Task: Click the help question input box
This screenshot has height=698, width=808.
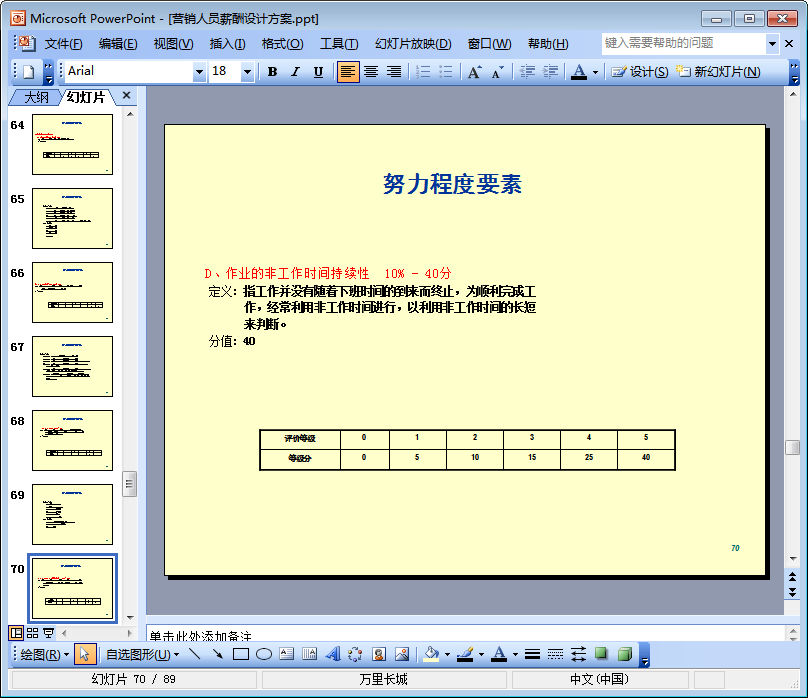Action: [x=684, y=44]
